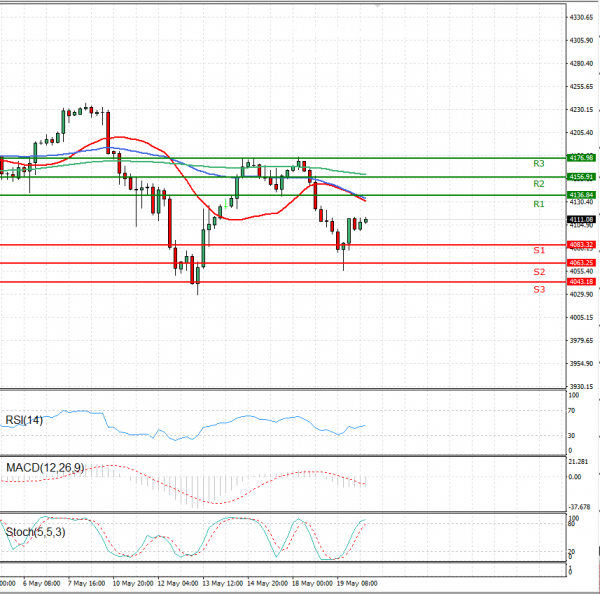Click the S1 support label
600x594 pixels.
click(x=539, y=251)
